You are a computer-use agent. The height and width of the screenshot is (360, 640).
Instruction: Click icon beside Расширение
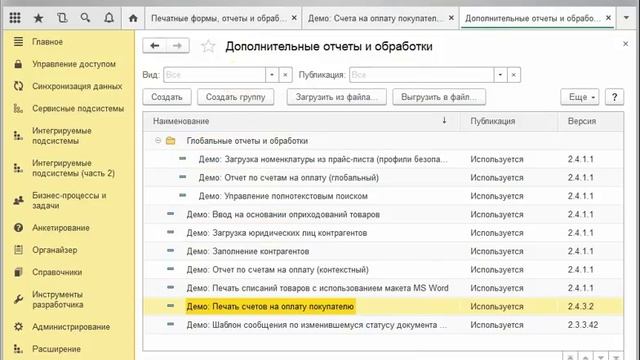(18, 349)
